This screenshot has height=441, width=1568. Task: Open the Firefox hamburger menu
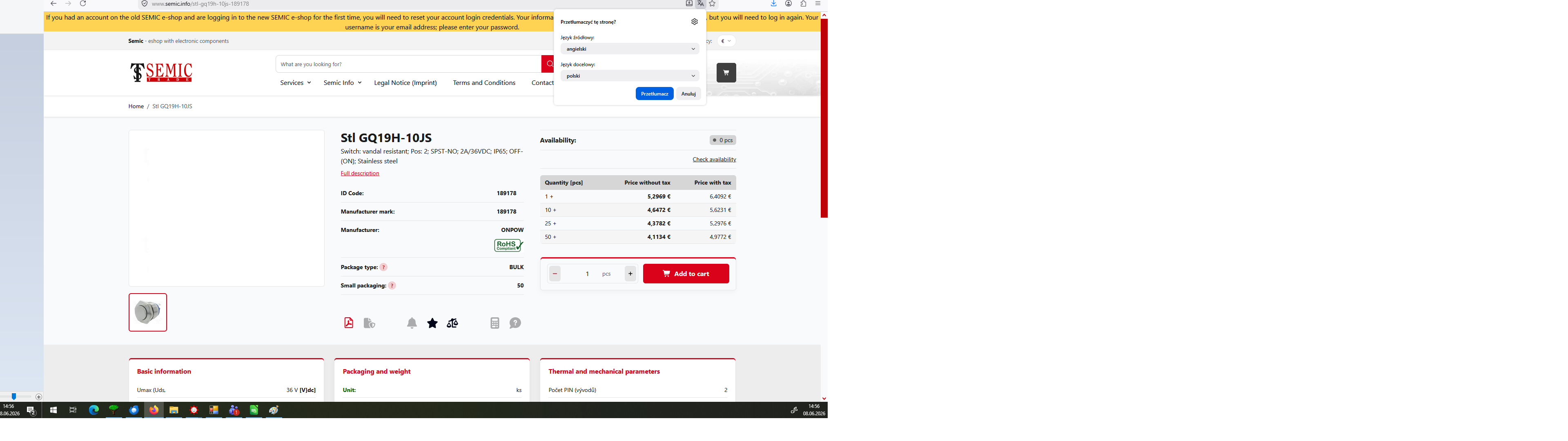point(818,4)
